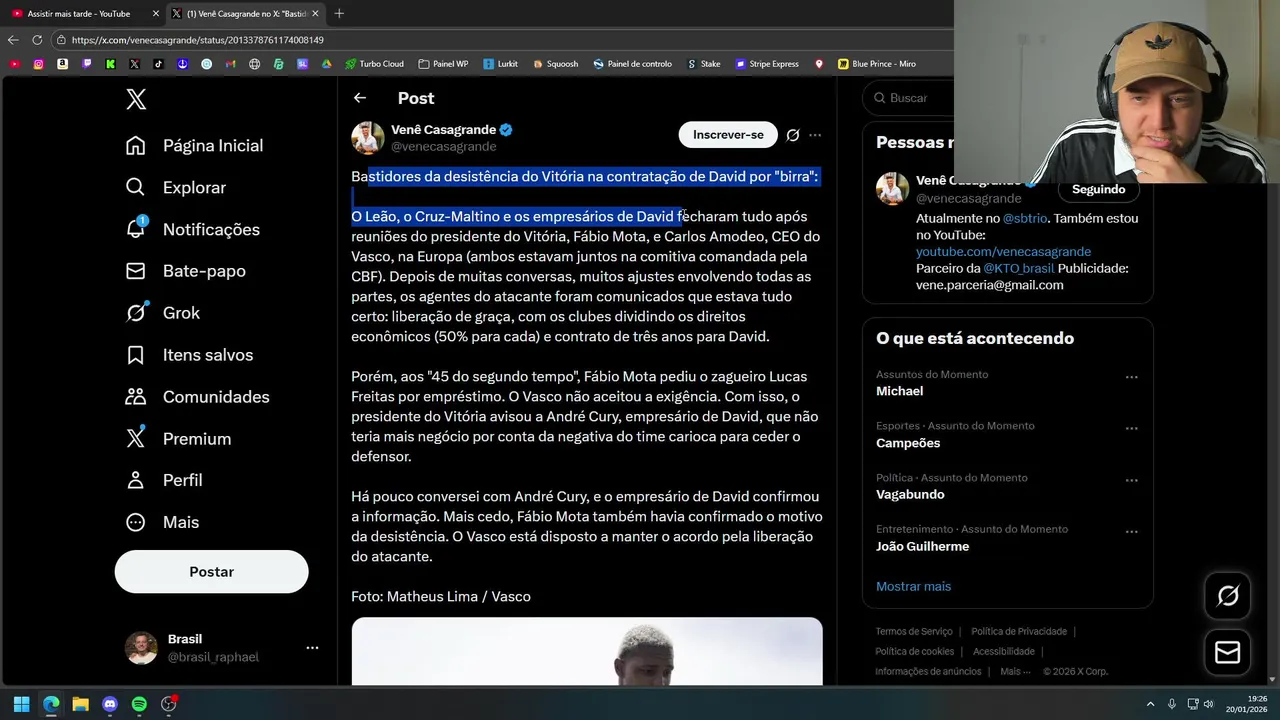Open Notificações in the sidebar

[192, 230]
